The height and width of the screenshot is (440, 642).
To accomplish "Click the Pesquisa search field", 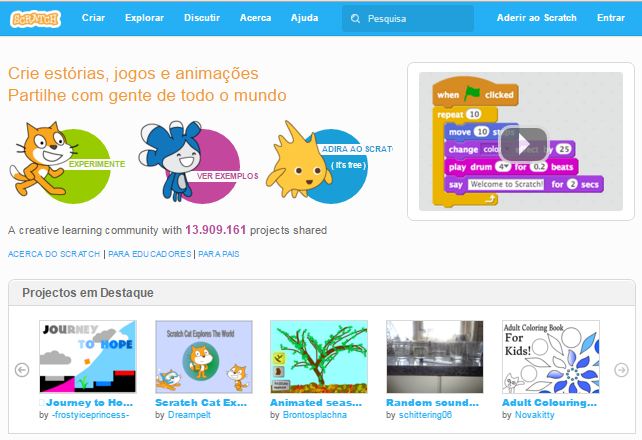I will click(415, 18).
